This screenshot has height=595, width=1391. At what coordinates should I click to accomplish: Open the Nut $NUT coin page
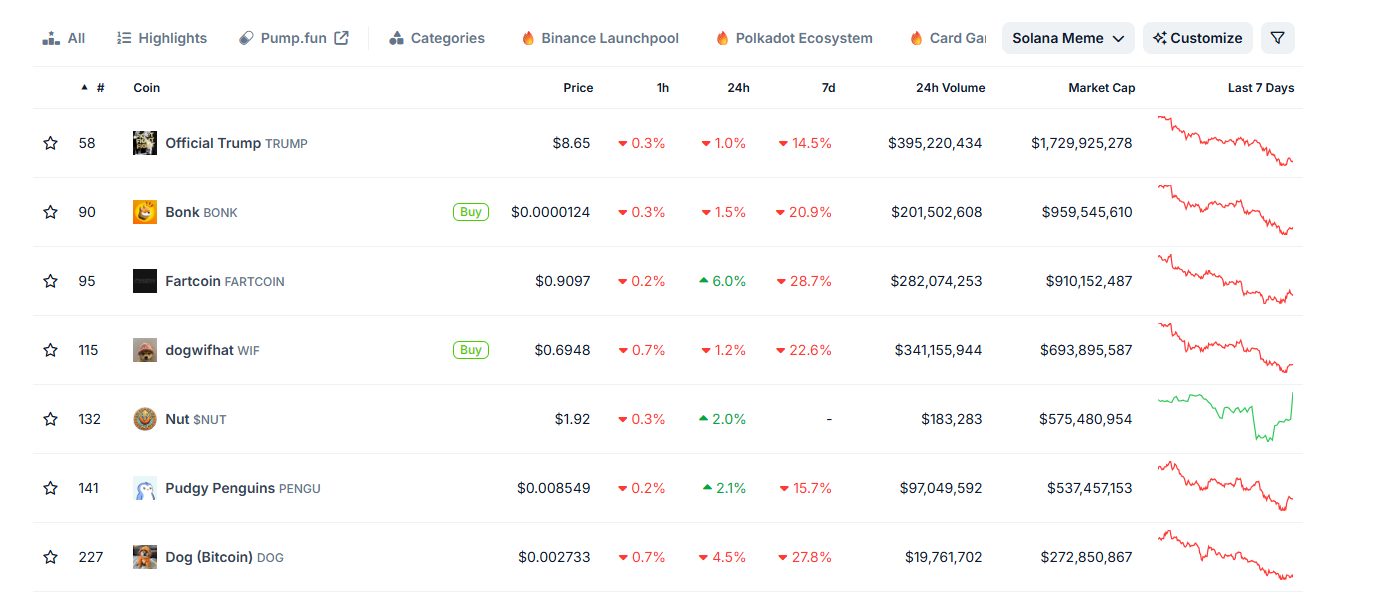tap(196, 419)
